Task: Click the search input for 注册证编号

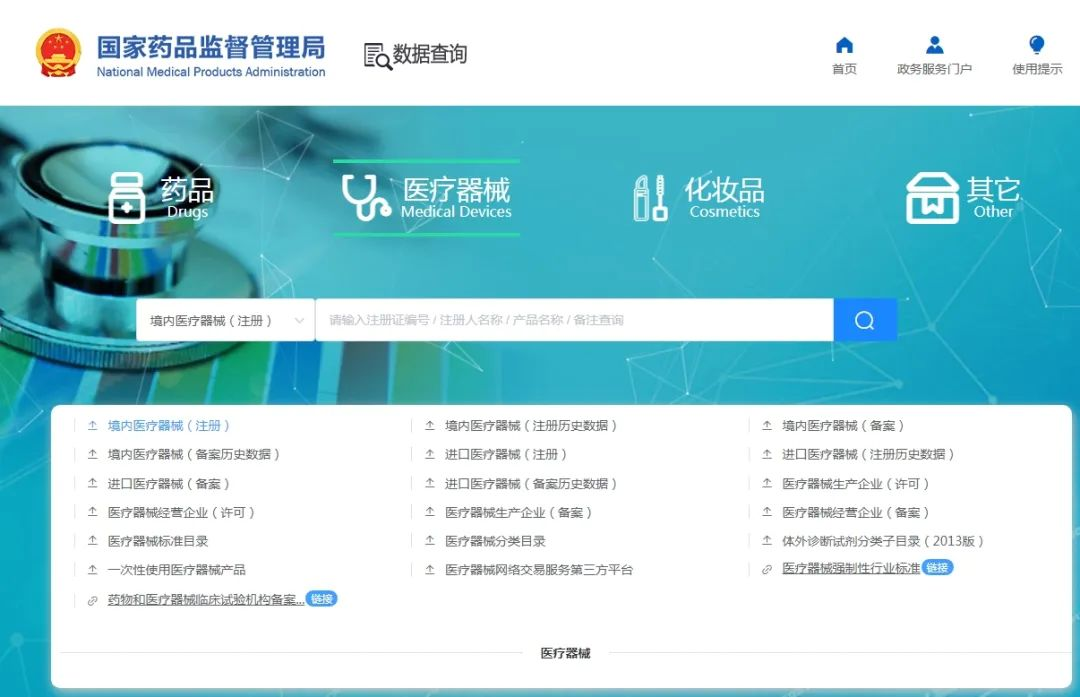Action: (574, 320)
